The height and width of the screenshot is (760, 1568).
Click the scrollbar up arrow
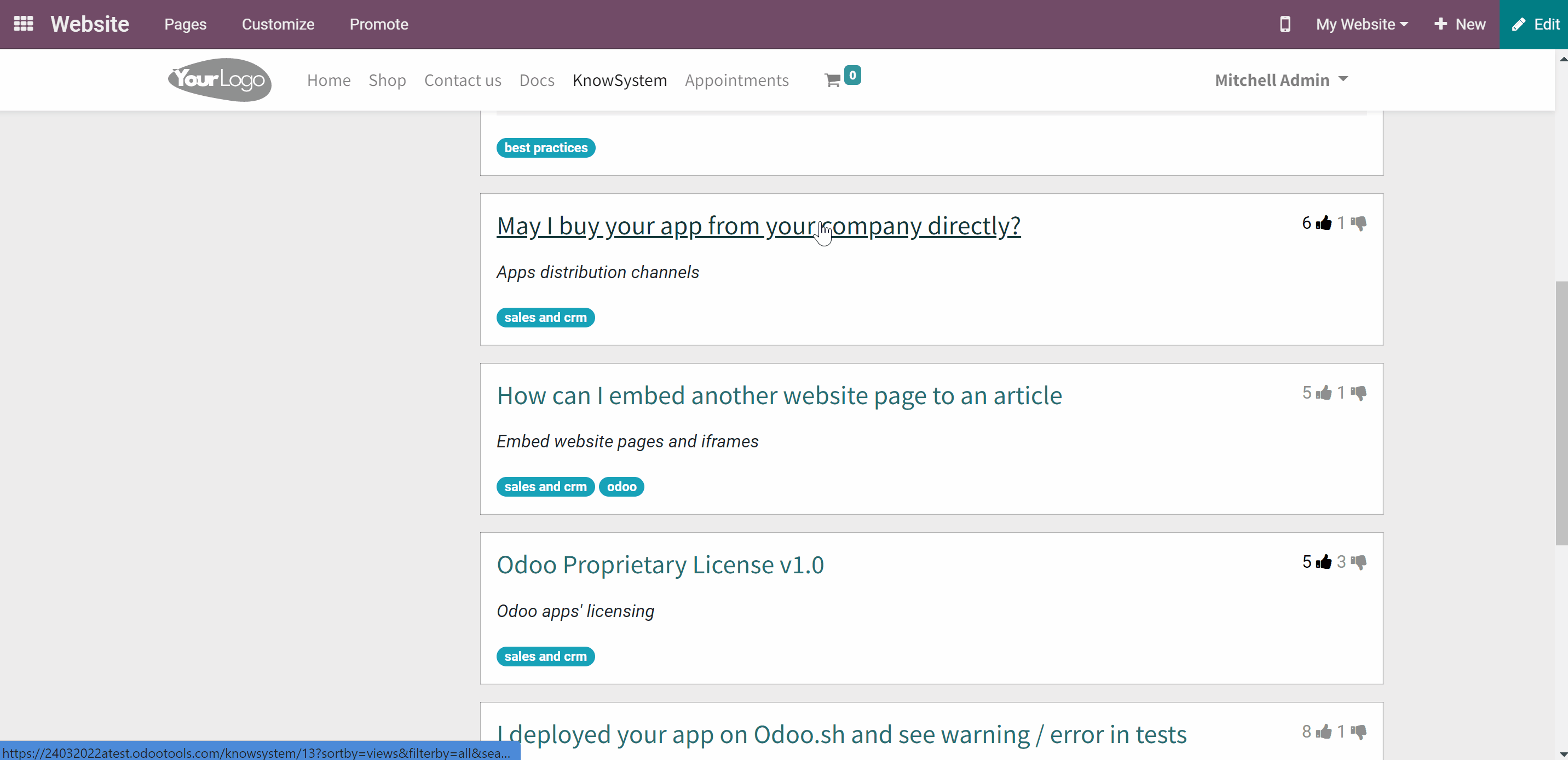pos(1562,59)
